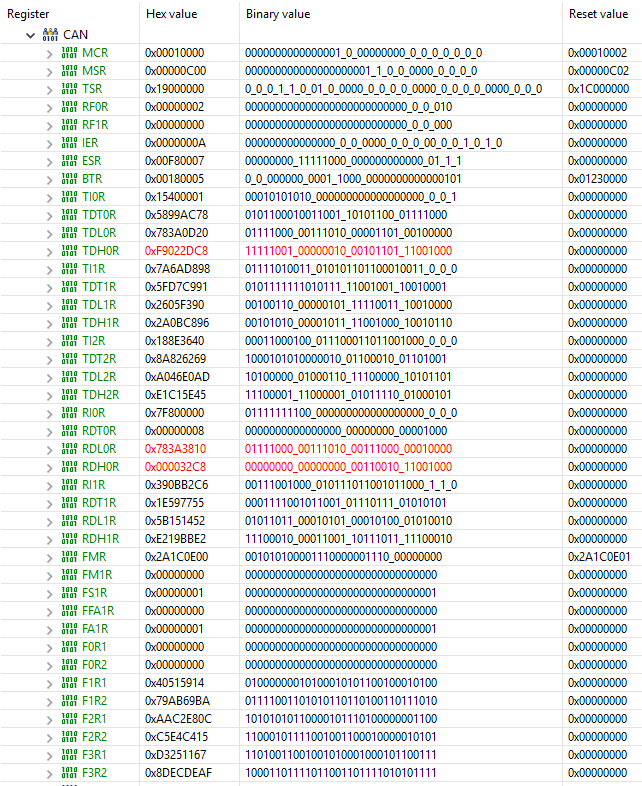The width and height of the screenshot is (642, 786).
Task: Click hex value 0x00F80007 of ESR
Action: (x=174, y=161)
